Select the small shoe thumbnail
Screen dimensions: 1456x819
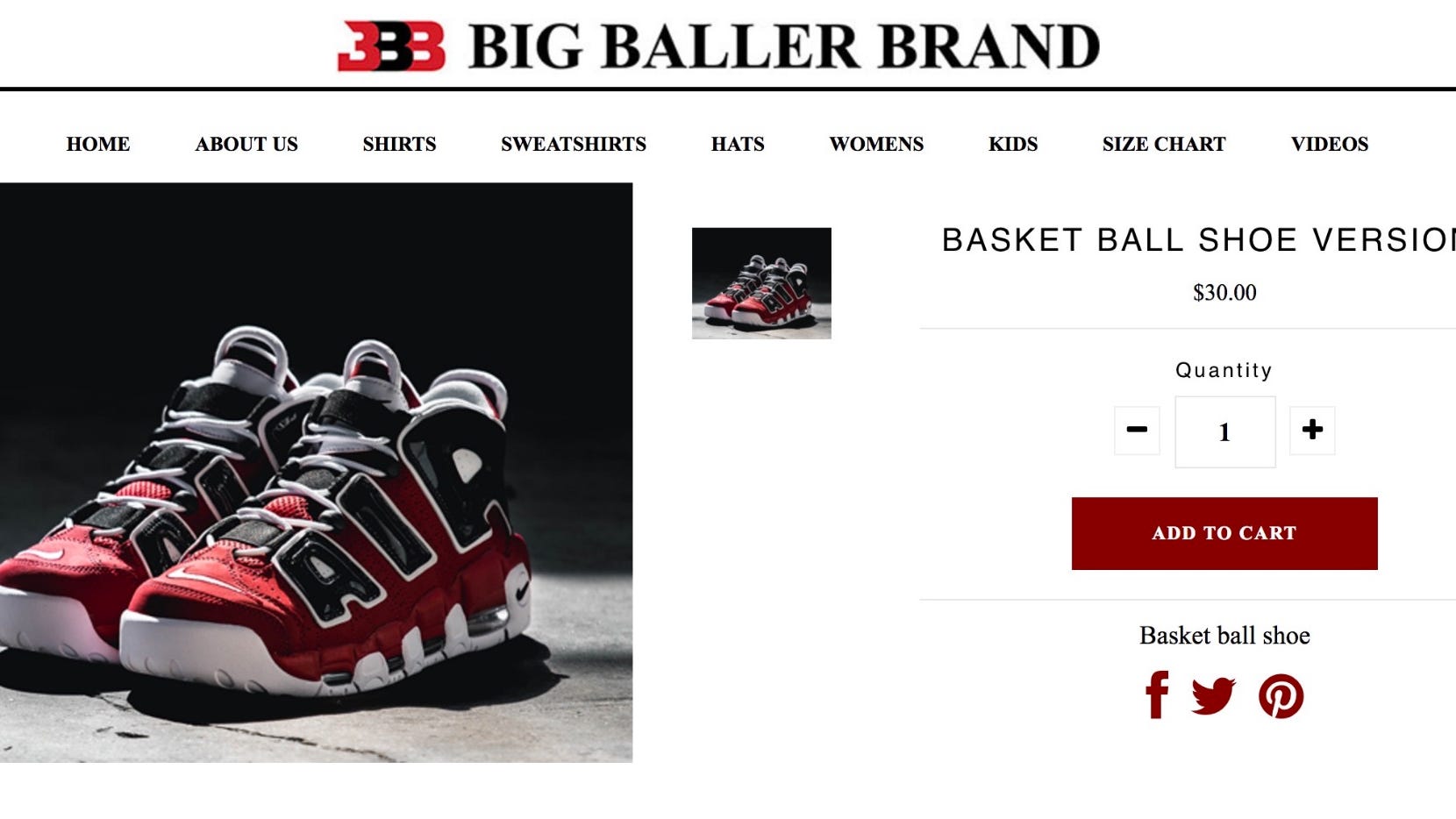[x=761, y=283]
